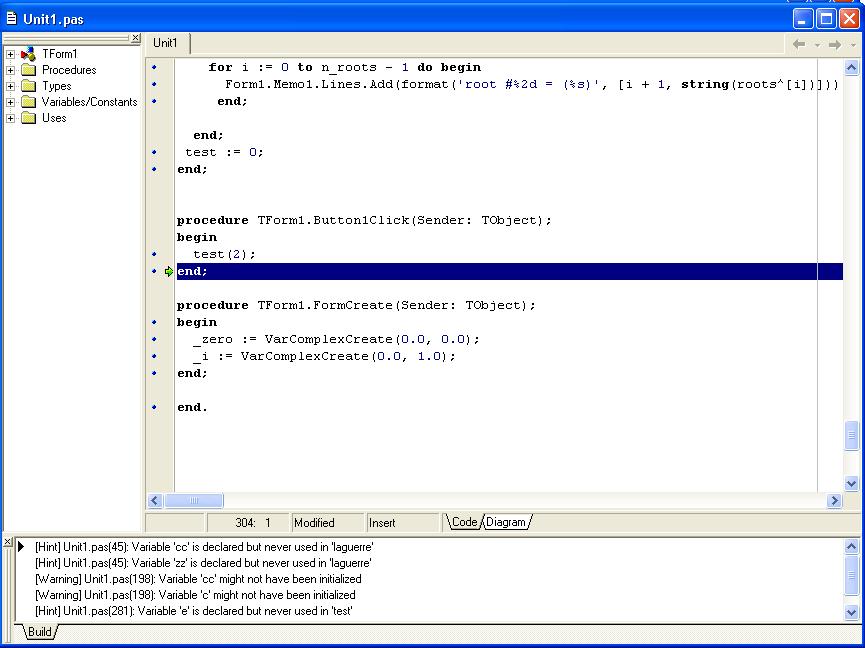Toggle breakpoint on the test(2) line
865x648 pixels.
(154, 254)
